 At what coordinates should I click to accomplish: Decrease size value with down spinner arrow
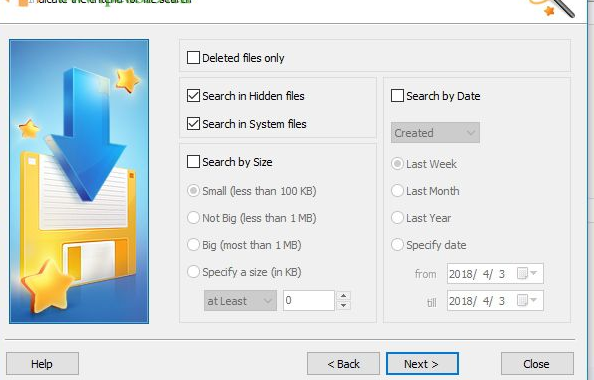tap(343, 305)
